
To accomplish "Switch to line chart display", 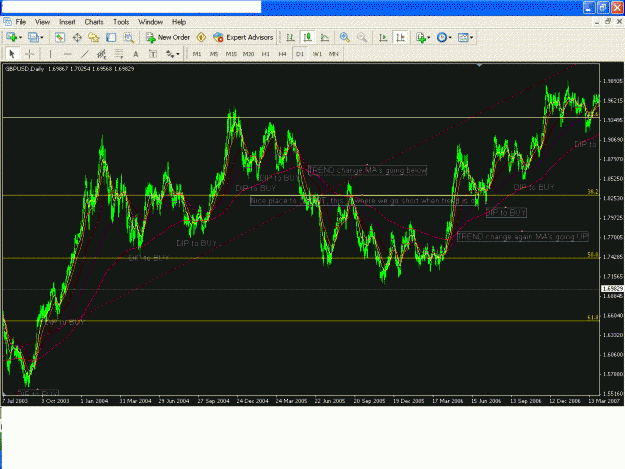I will pos(325,37).
